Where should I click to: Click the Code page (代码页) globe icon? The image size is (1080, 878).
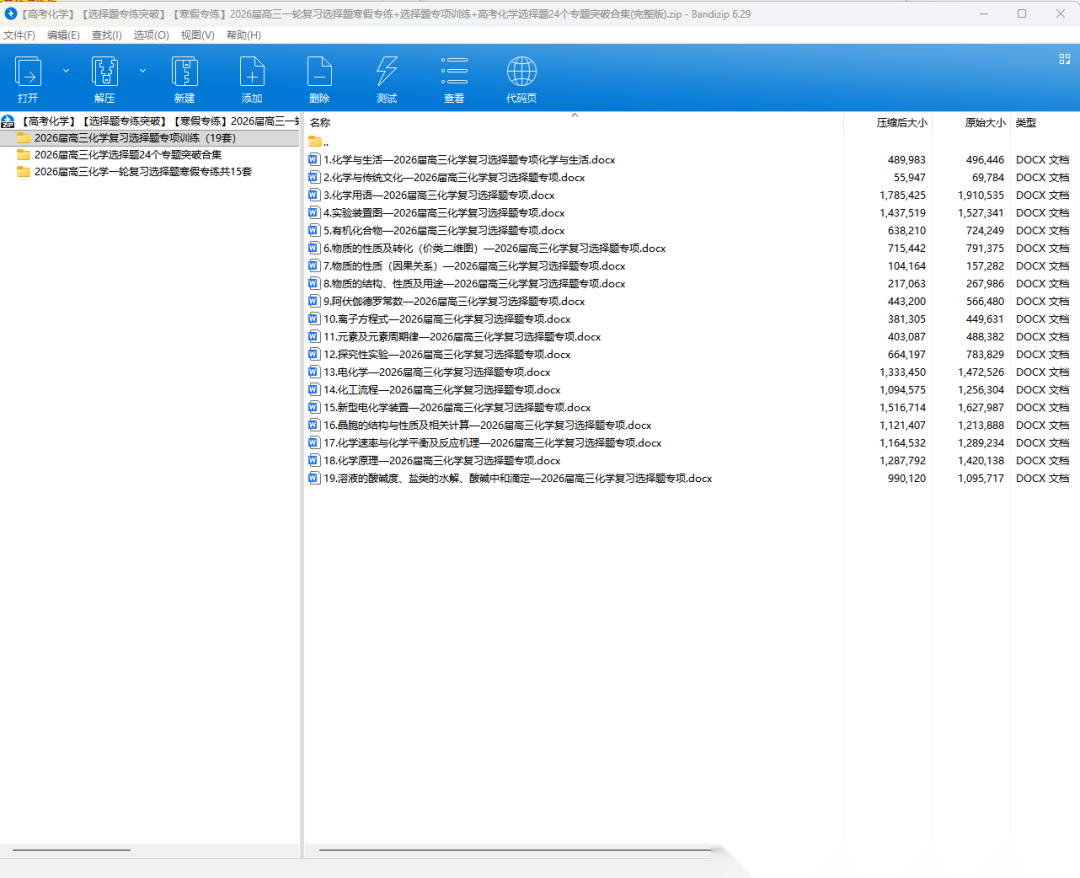coord(521,72)
